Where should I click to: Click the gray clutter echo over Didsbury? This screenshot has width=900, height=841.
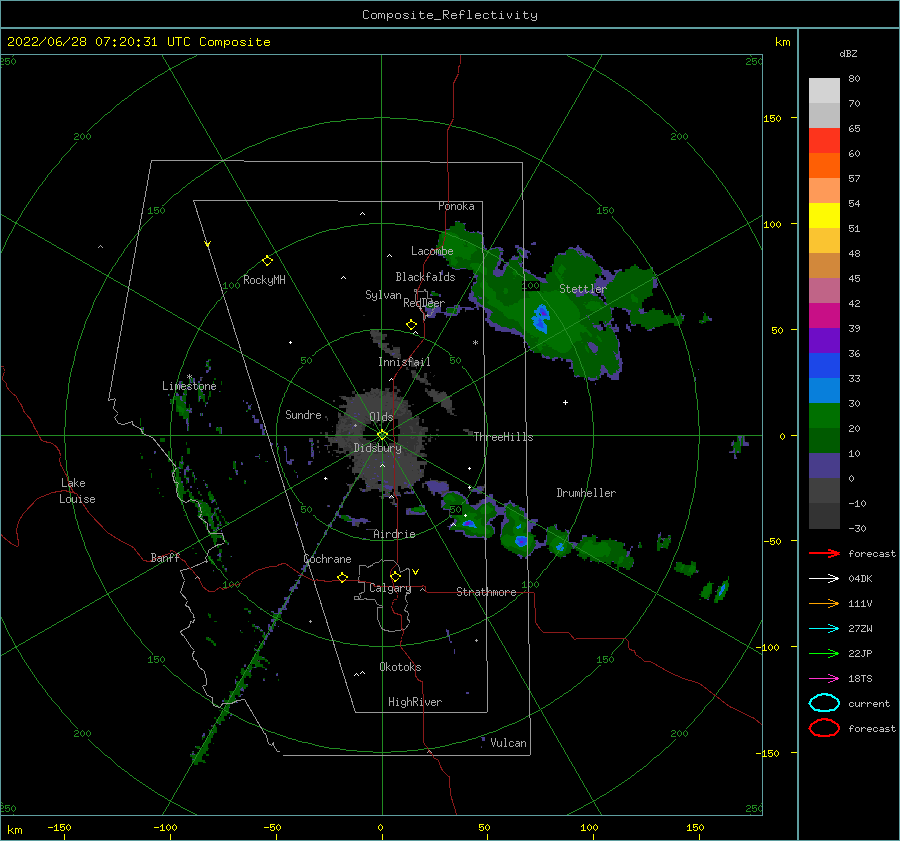[x=381, y=439]
